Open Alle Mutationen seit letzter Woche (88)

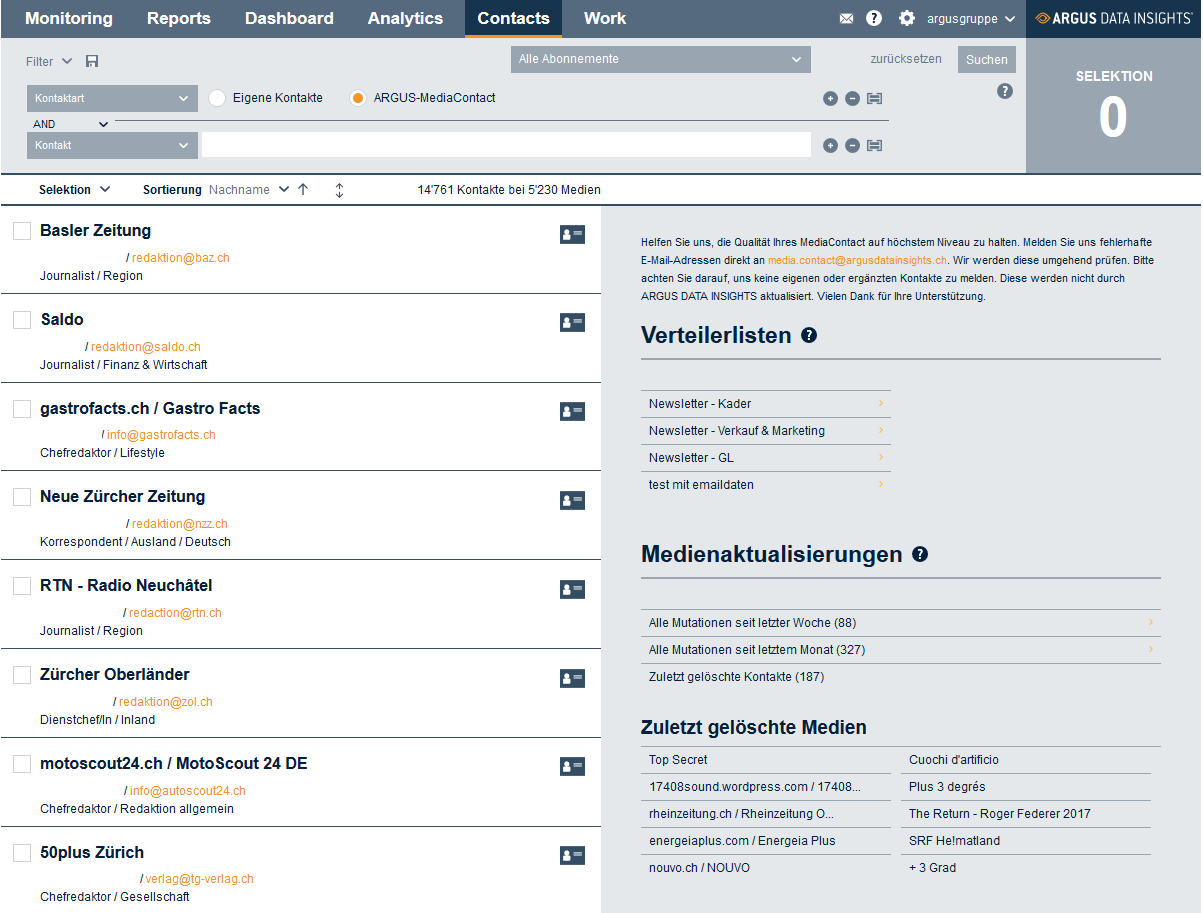tap(901, 623)
